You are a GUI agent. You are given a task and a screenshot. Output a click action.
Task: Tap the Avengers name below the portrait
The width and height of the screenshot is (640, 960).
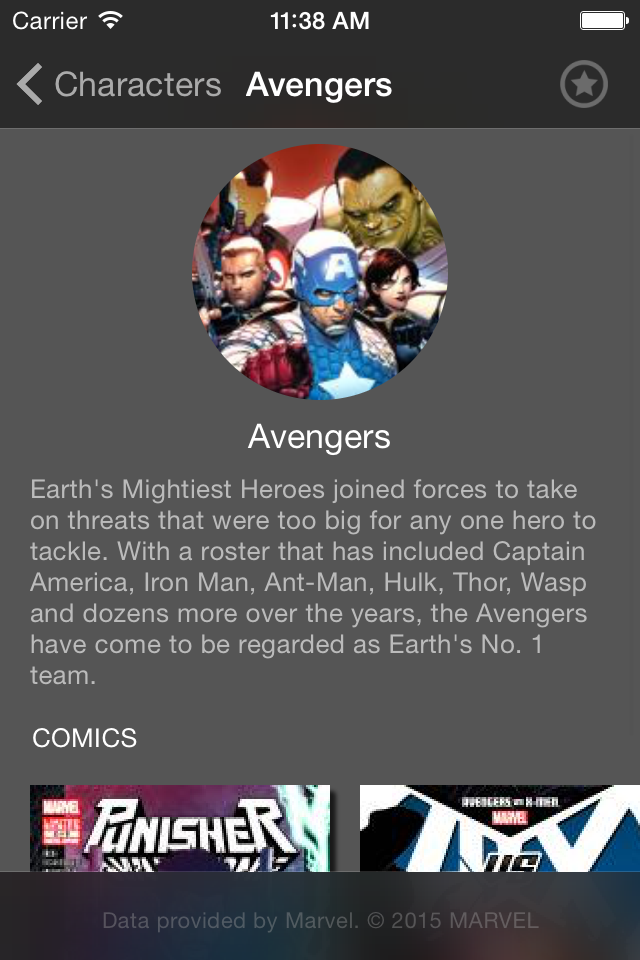(x=319, y=437)
